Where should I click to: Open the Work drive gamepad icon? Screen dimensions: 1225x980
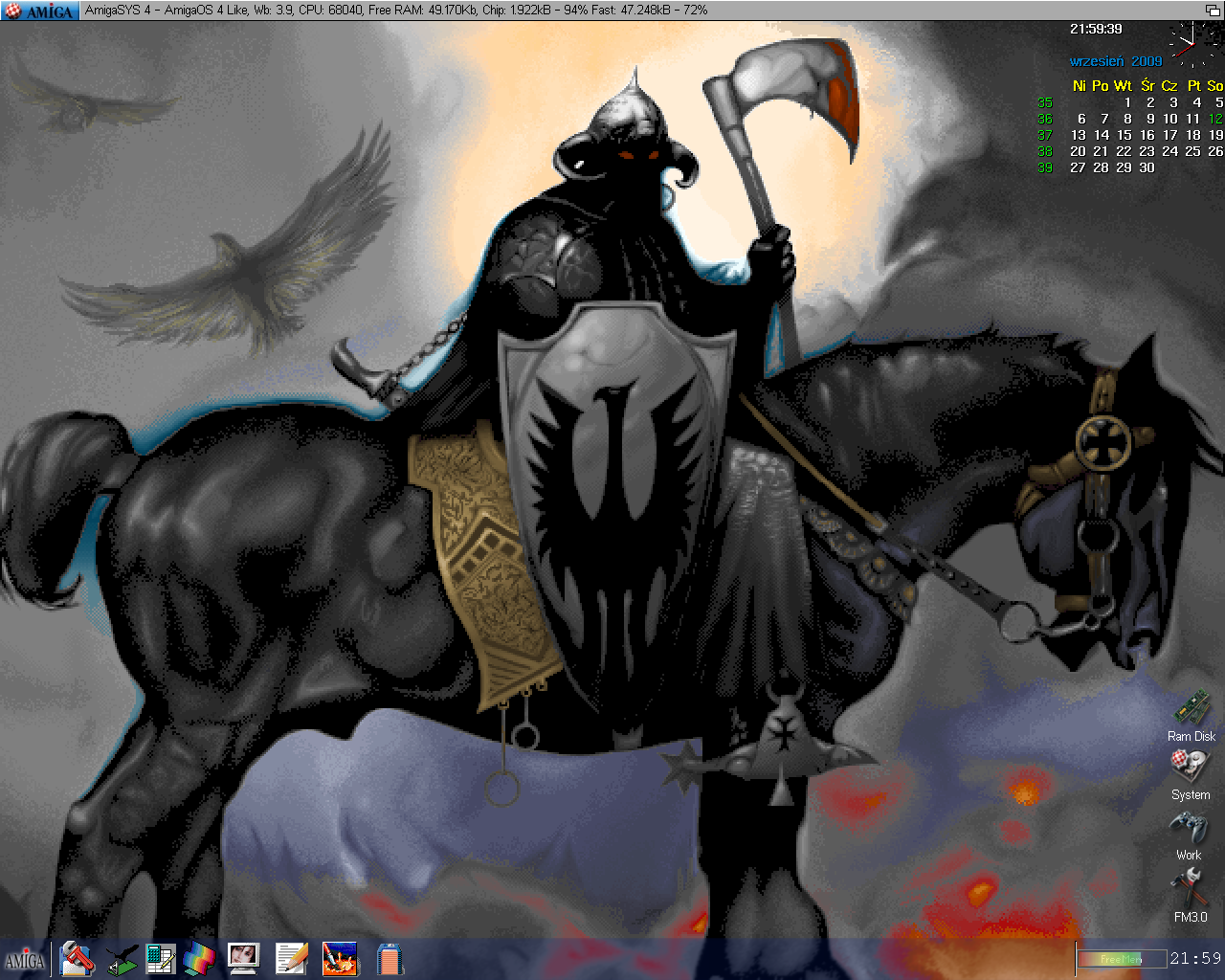click(x=1189, y=828)
